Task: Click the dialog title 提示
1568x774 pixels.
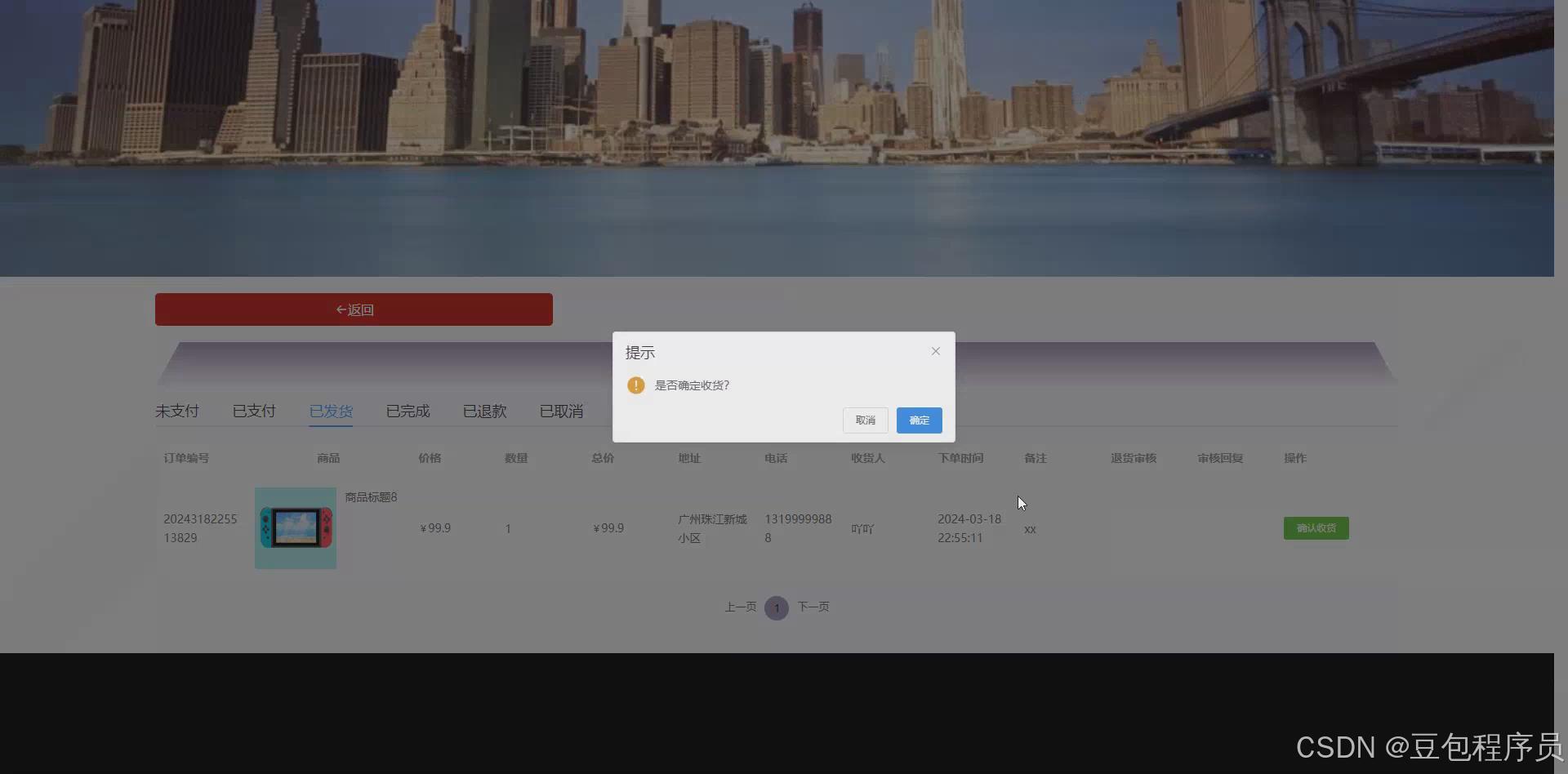Action: point(640,353)
